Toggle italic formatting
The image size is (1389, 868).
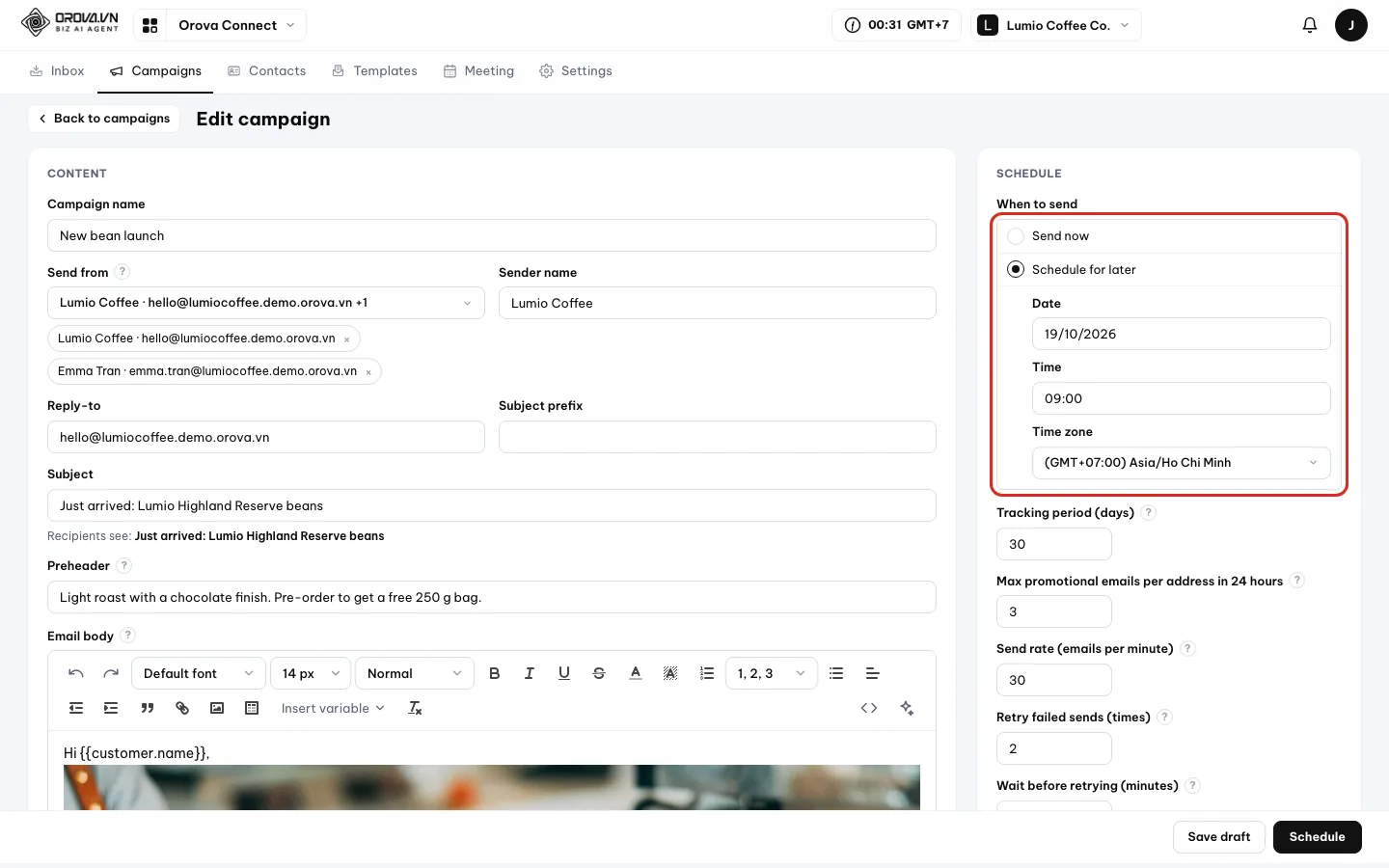click(530, 673)
